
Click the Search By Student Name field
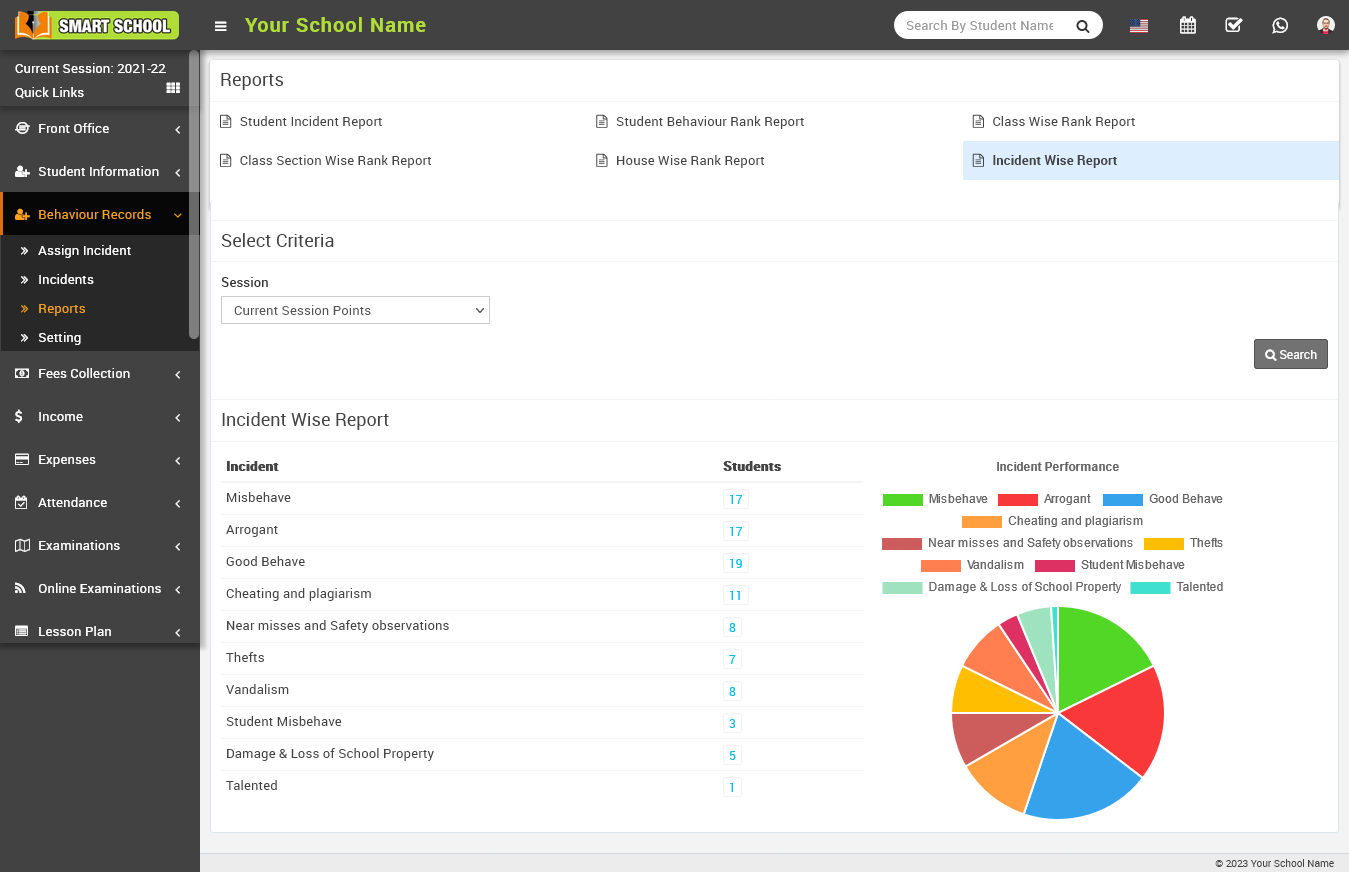pyautogui.click(x=980, y=25)
